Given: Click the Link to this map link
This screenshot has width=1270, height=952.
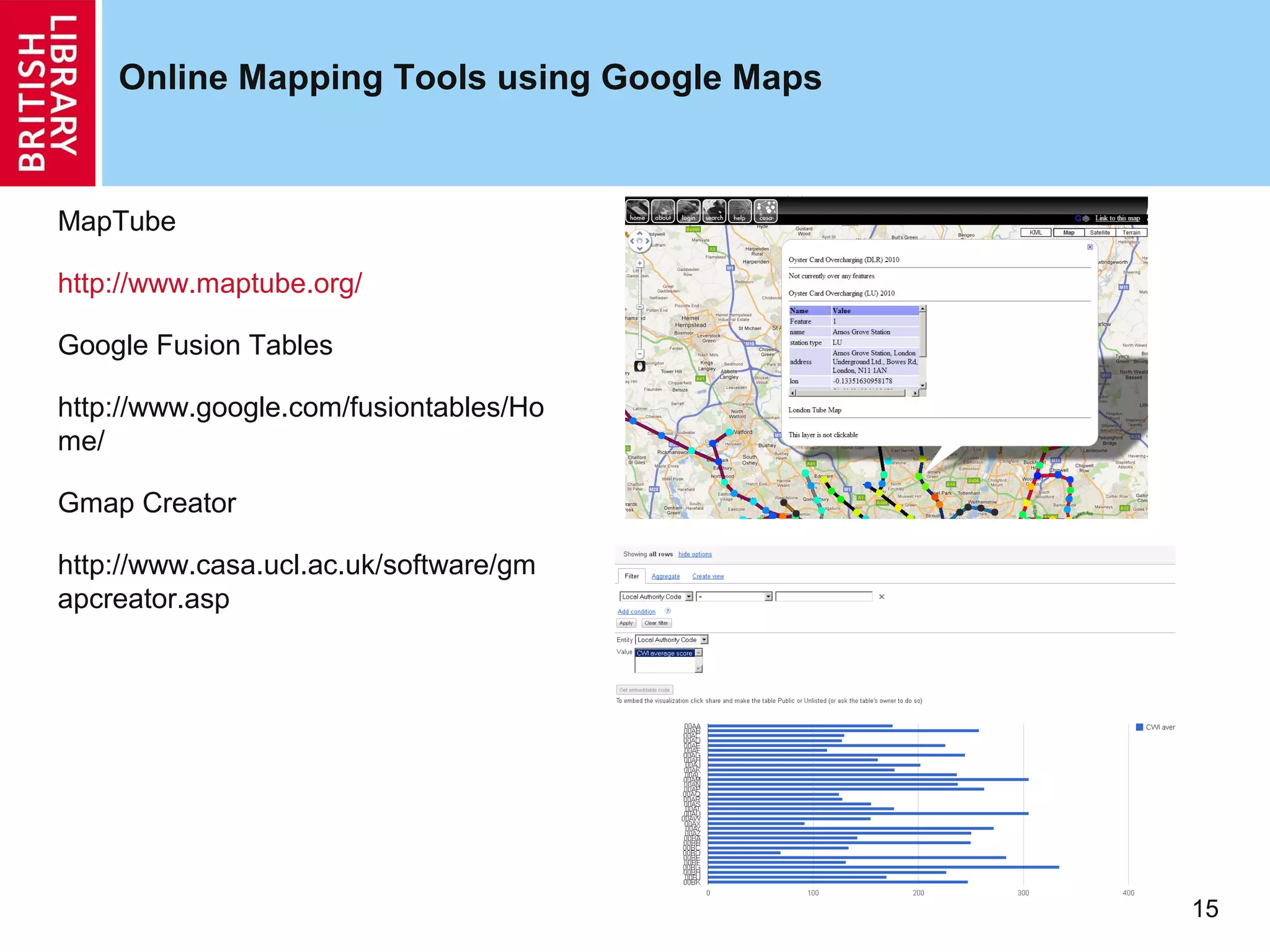Looking at the screenshot, I should [1117, 218].
